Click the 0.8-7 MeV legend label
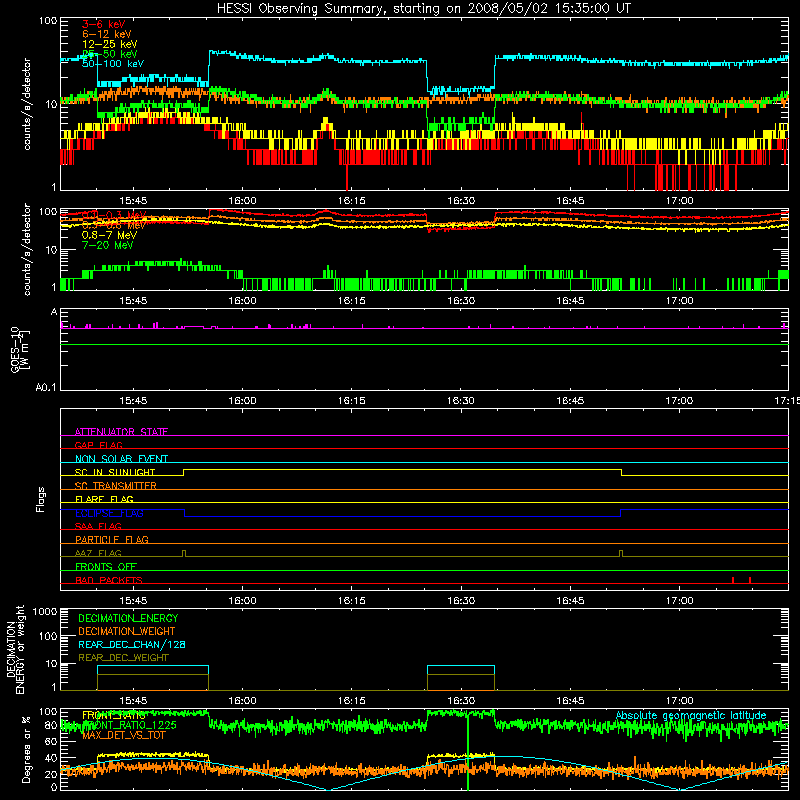The image size is (800, 800). [x=109, y=235]
